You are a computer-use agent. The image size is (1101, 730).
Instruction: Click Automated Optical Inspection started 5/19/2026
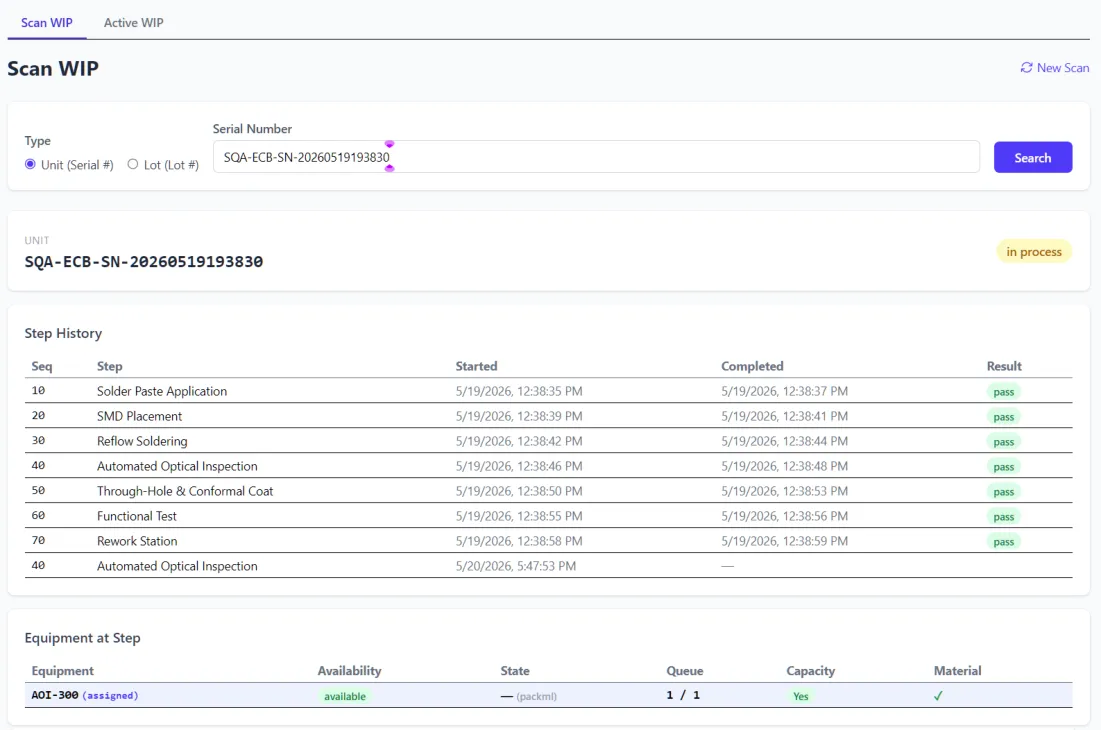pyautogui.click(x=177, y=466)
